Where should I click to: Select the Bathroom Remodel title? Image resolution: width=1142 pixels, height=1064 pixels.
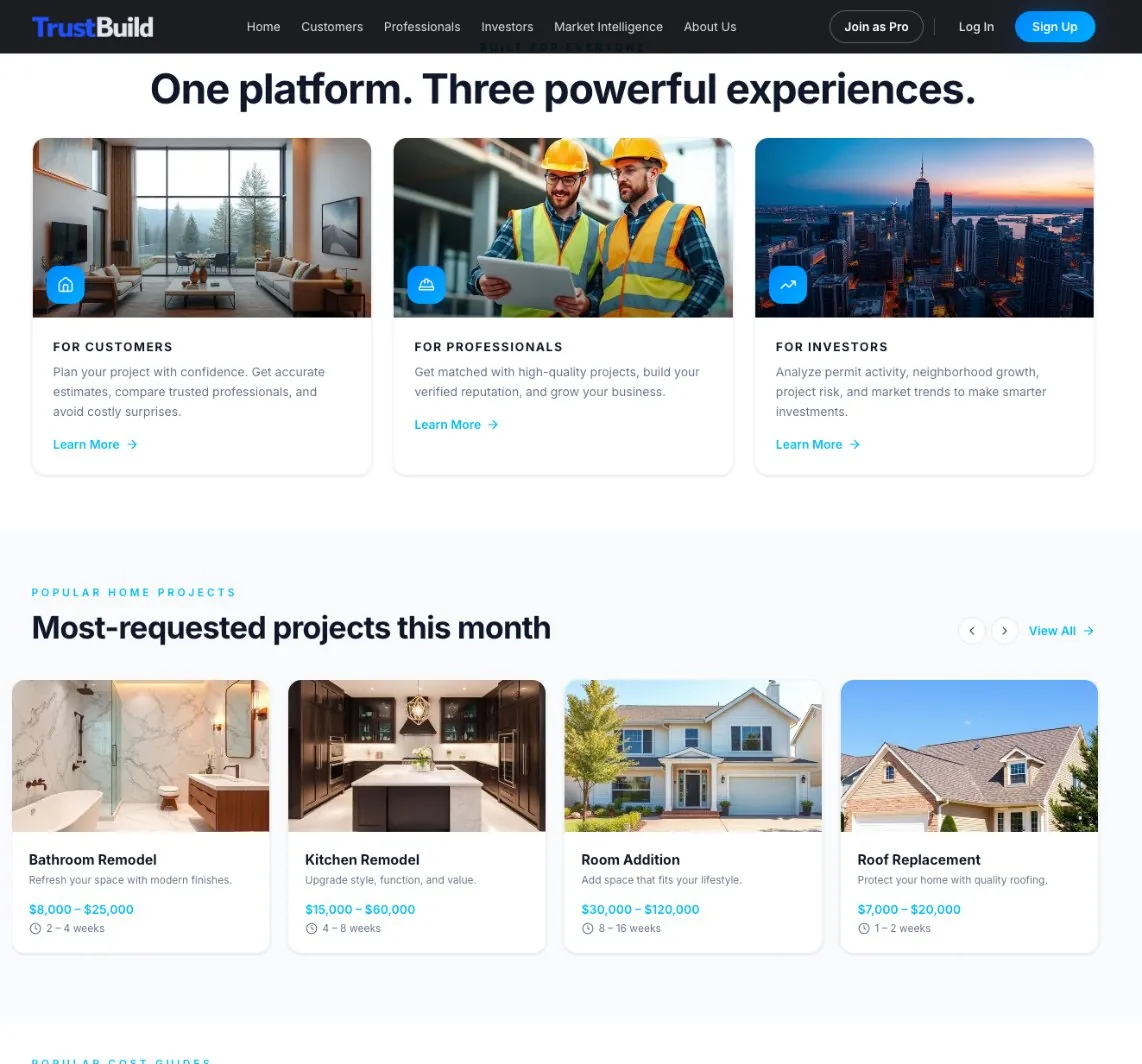[x=92, y=859]
